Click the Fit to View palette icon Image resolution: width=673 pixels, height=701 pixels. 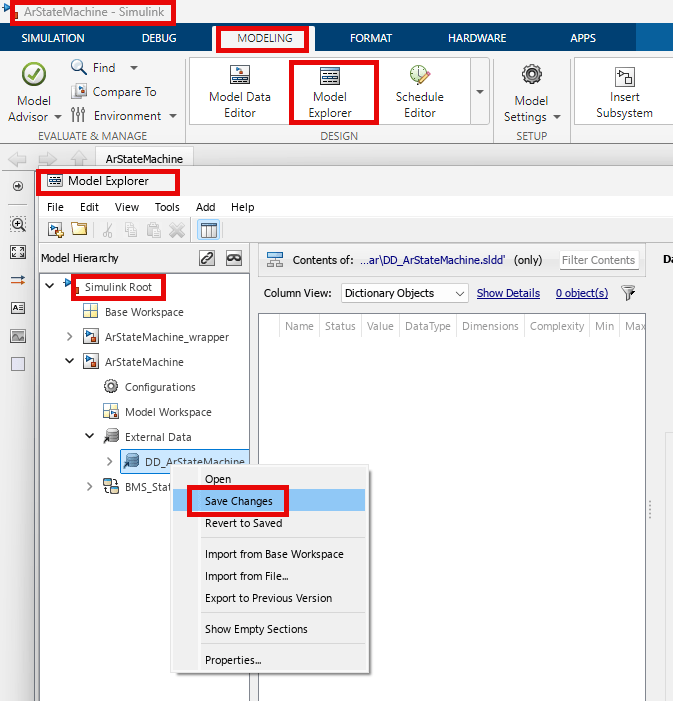(x=18, y=252)
